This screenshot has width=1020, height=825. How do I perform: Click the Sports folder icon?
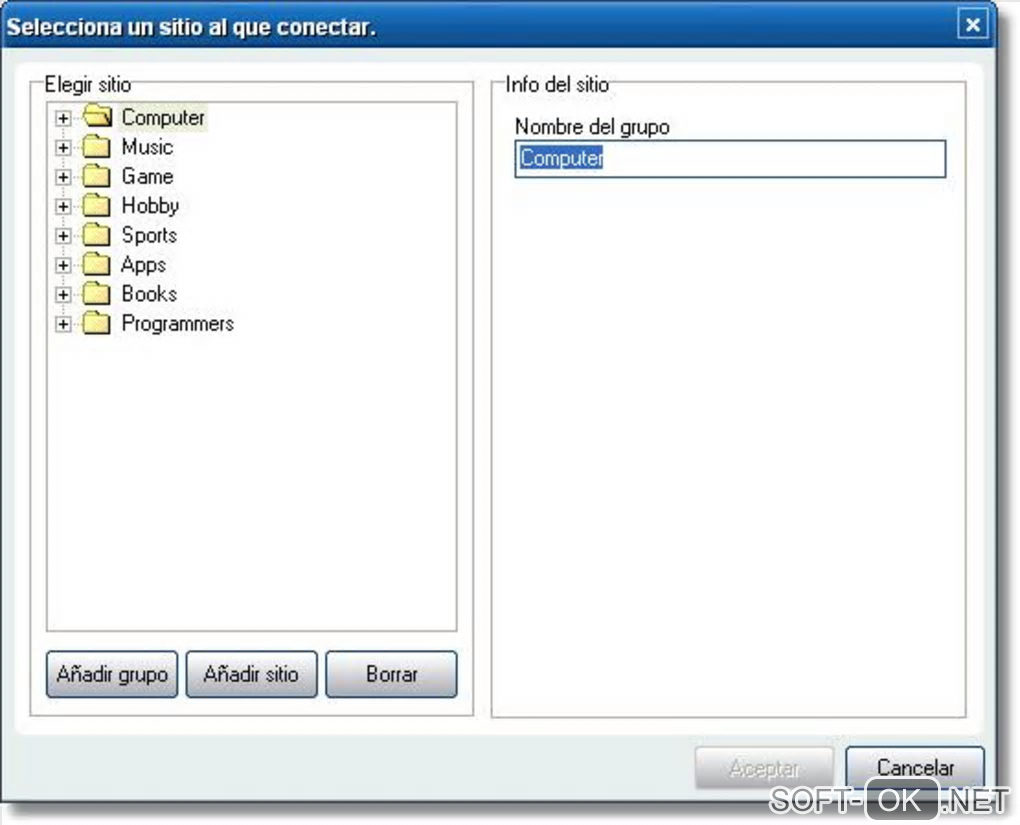[97, 235]
